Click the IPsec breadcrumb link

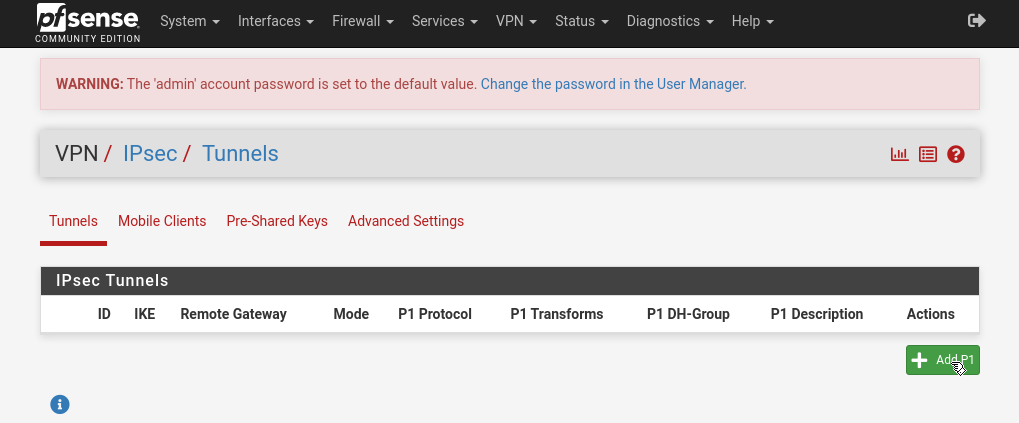pyautogui.click(x=150, y=153)
